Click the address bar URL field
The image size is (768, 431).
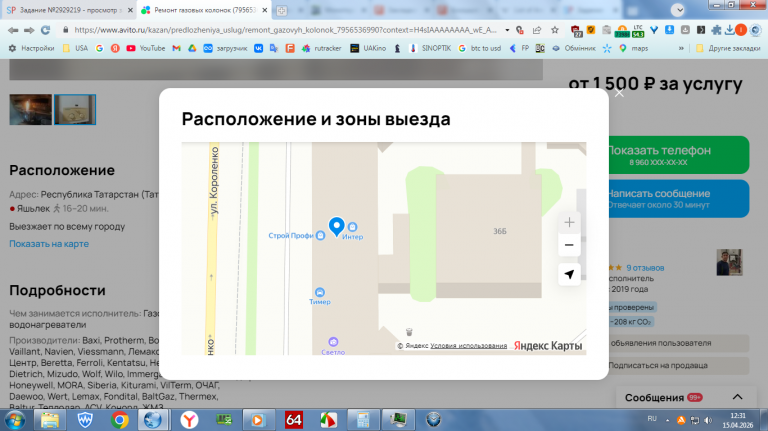point(285,30)
